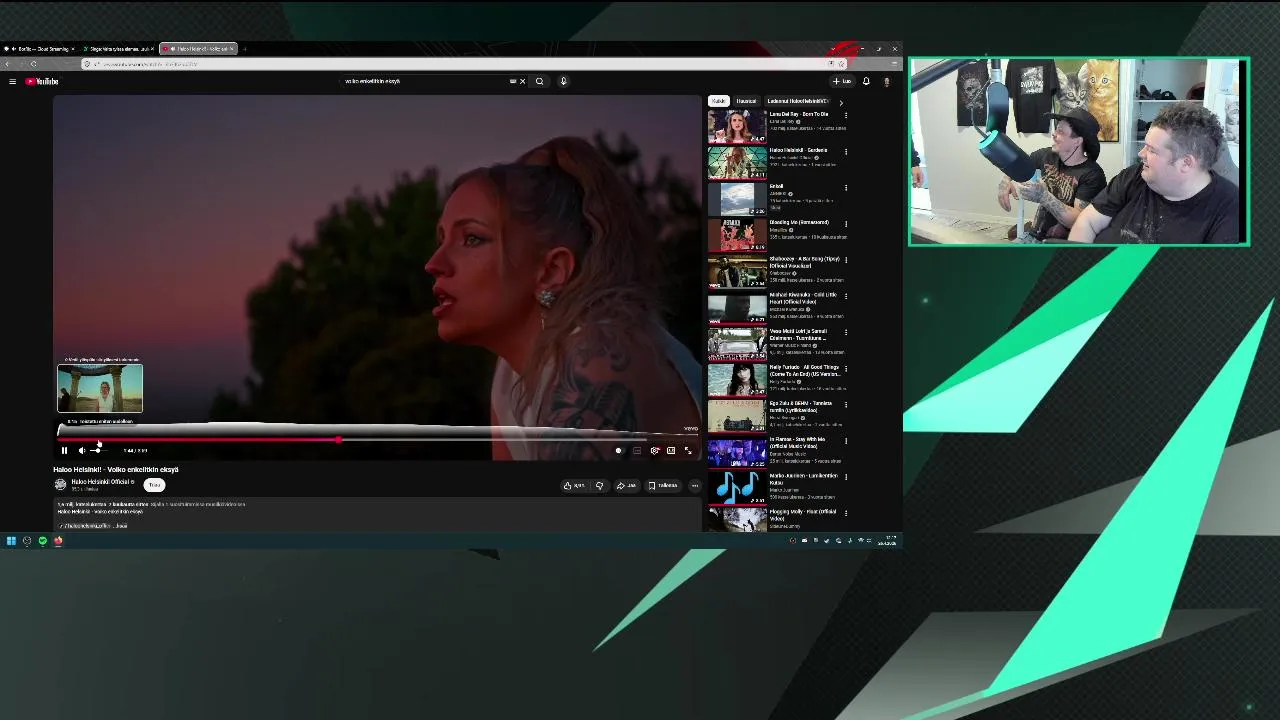Viewport: 1280px width, 720px height.
Task: Click the browser reload button
Action: click(34, 64)
